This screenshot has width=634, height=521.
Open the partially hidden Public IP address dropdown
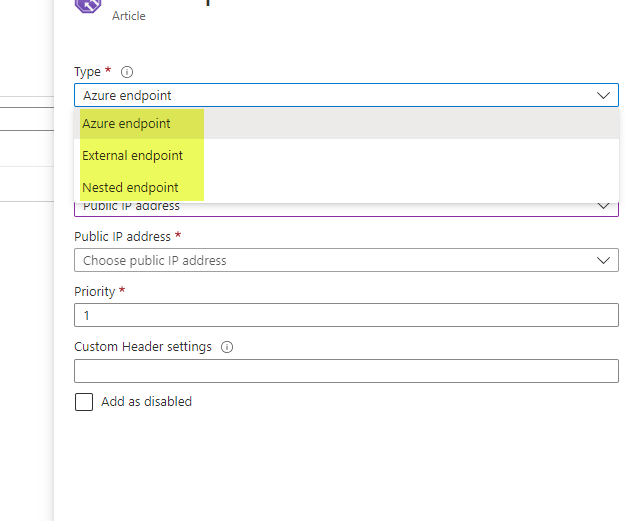click(x=345, y=207)
